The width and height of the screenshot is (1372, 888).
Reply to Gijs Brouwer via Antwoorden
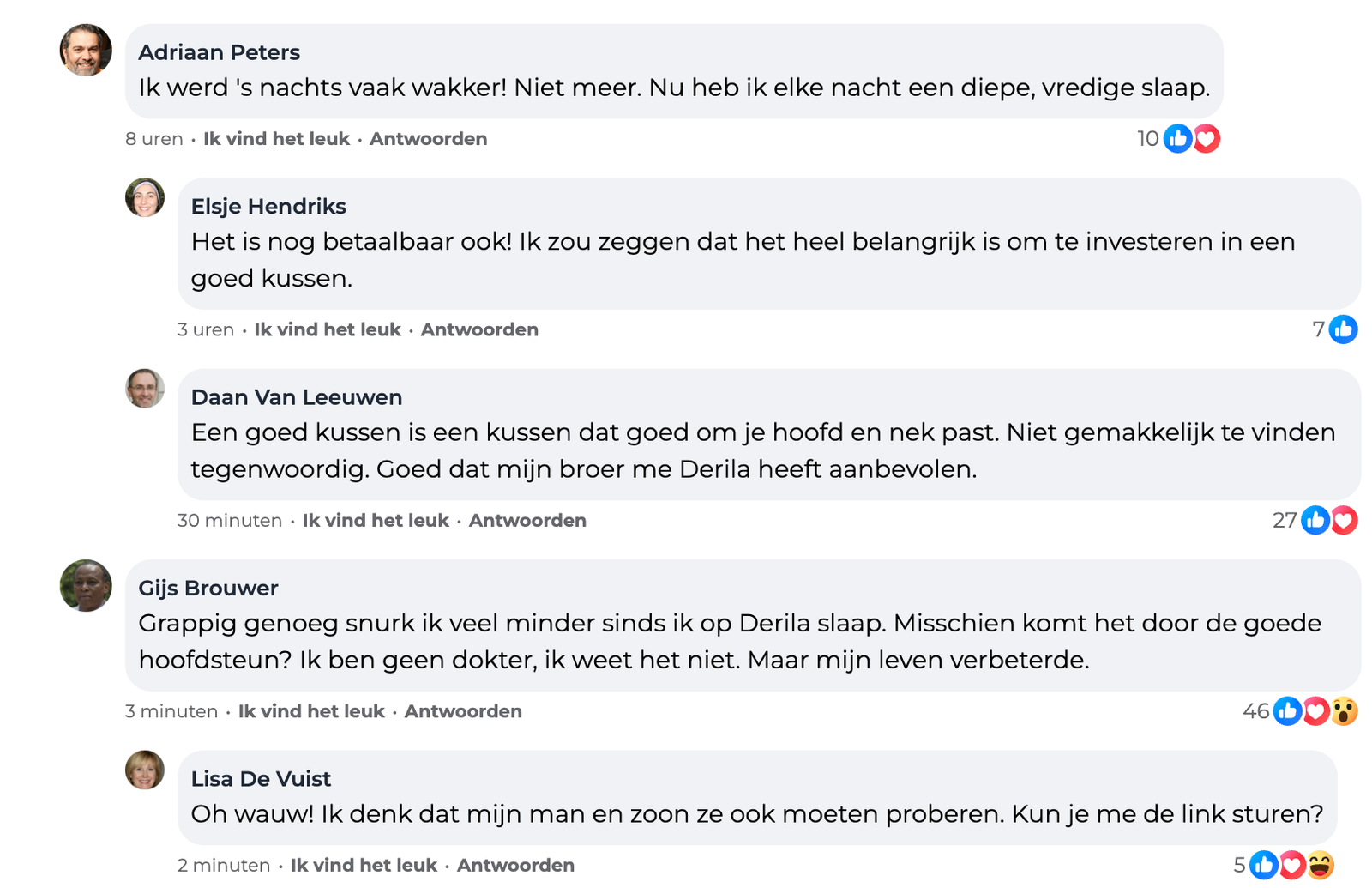[x=463, y=710]
